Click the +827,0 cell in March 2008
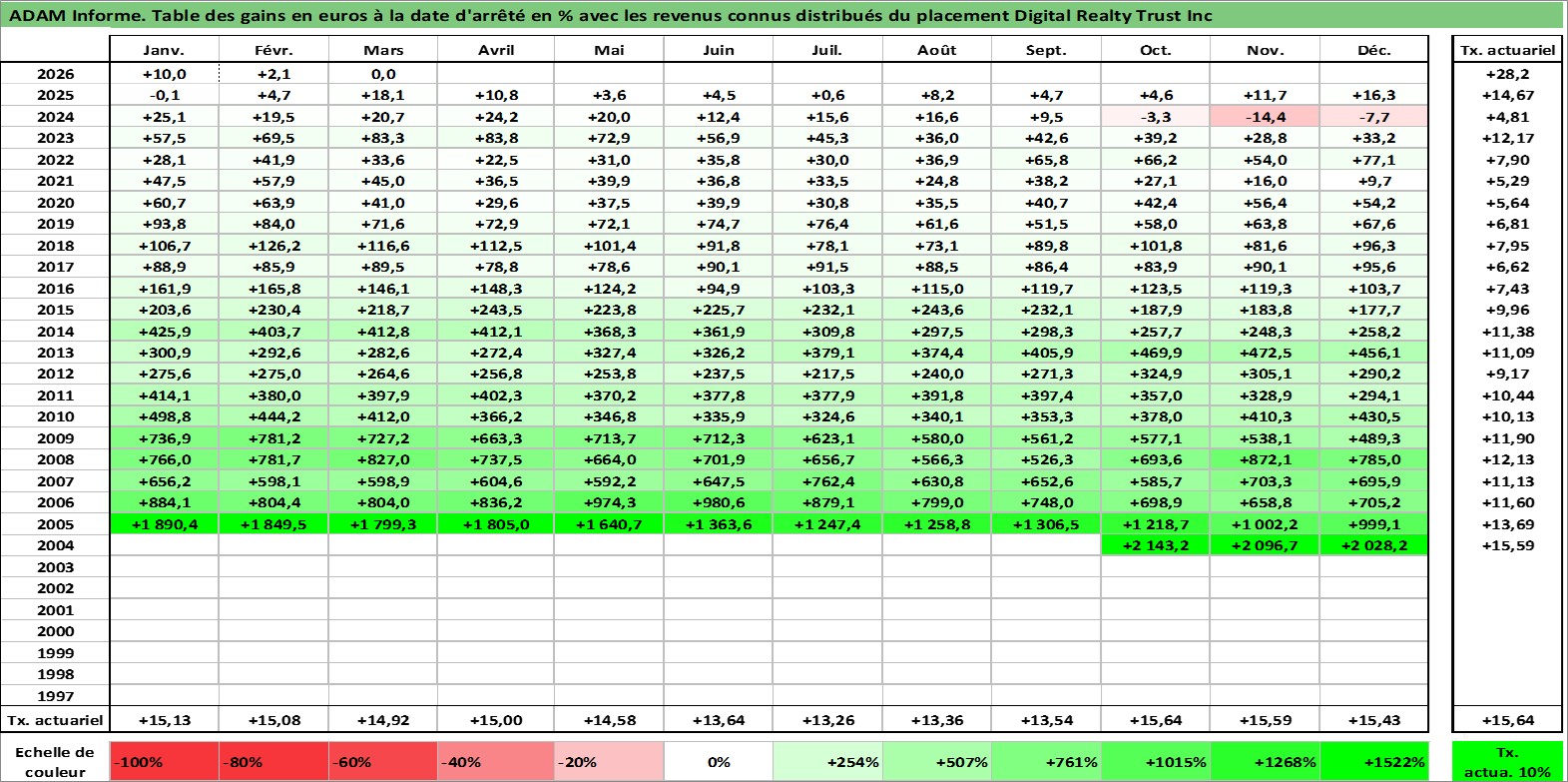 pyautogui.click(x=382, y=459)
